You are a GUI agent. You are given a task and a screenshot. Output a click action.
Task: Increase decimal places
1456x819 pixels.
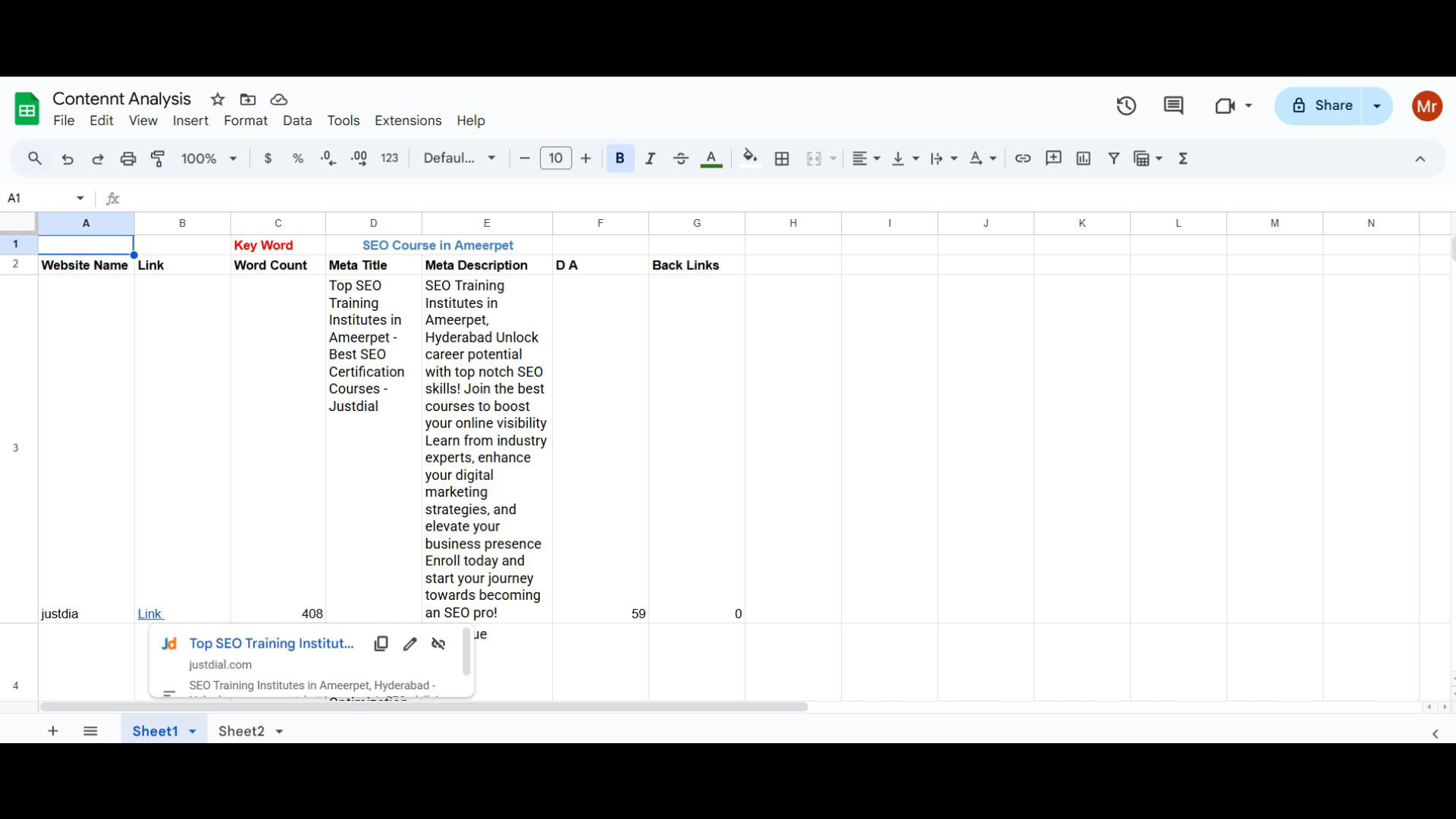[x=359, y=158]
